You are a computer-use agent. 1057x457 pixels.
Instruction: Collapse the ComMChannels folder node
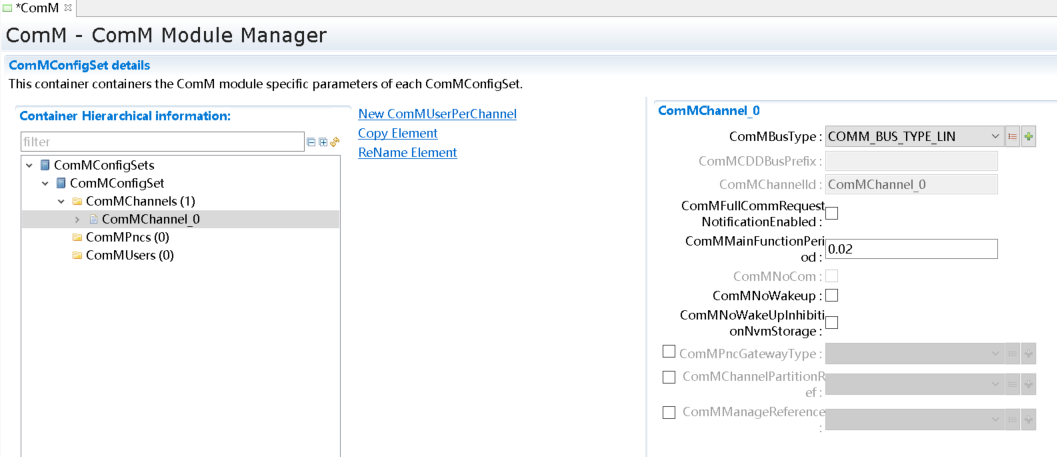(62, 201)
